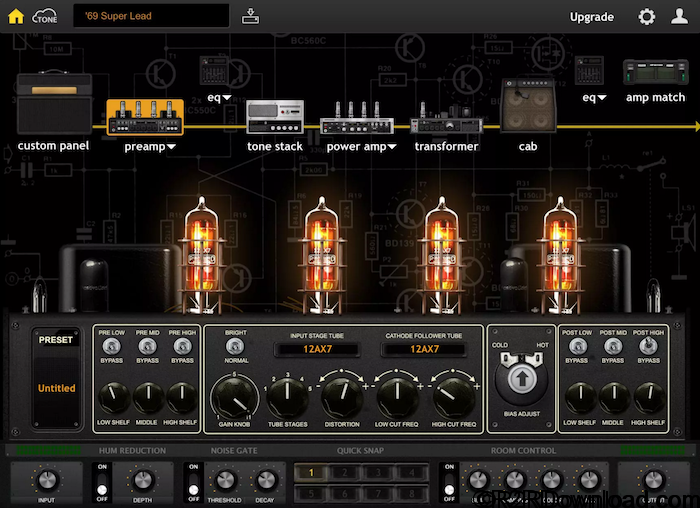Select the cab speaker cabinet icon
Viewport: 700px width, 508px height.
coord(529,106)
